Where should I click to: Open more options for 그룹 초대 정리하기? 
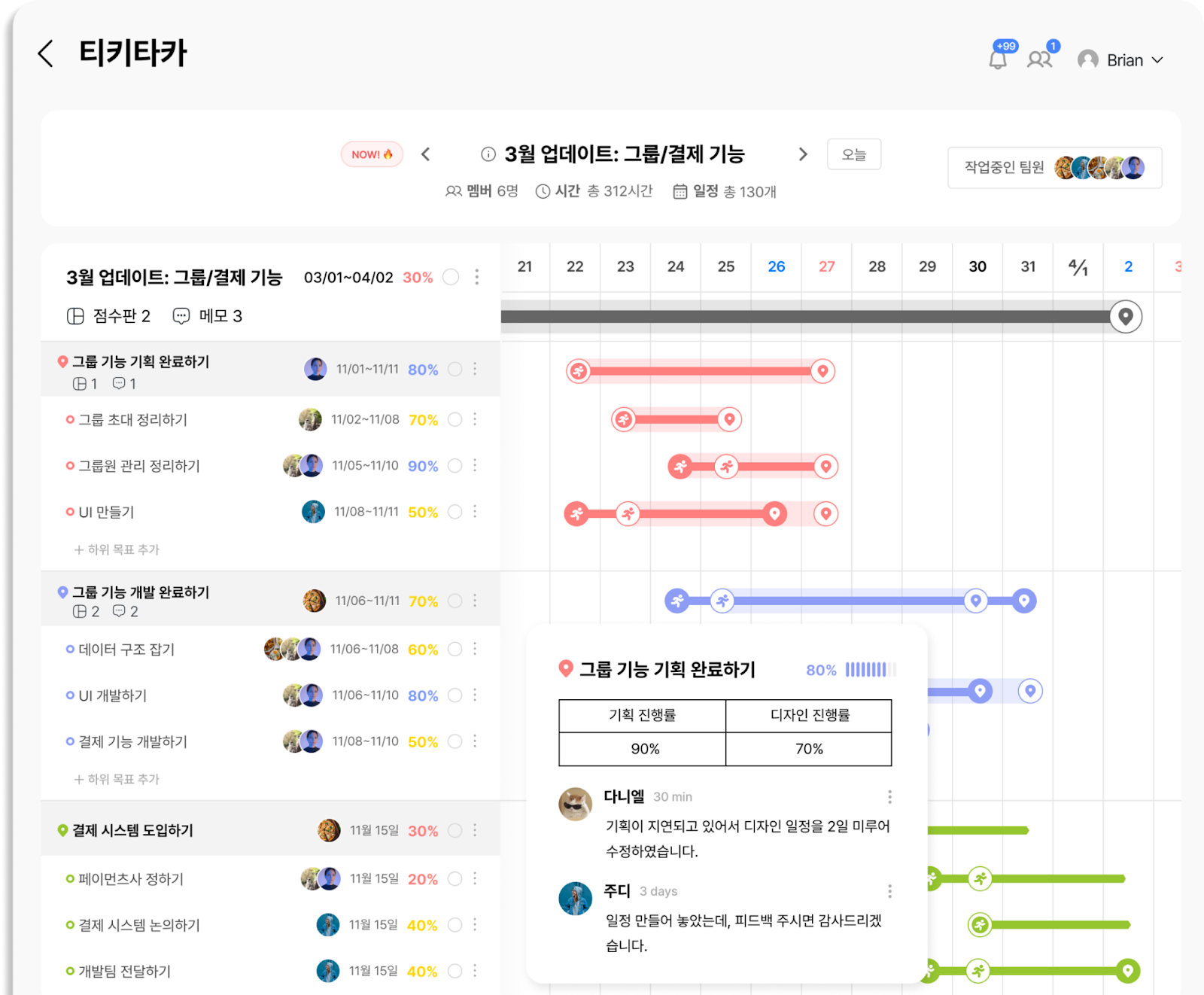[475, 419]
